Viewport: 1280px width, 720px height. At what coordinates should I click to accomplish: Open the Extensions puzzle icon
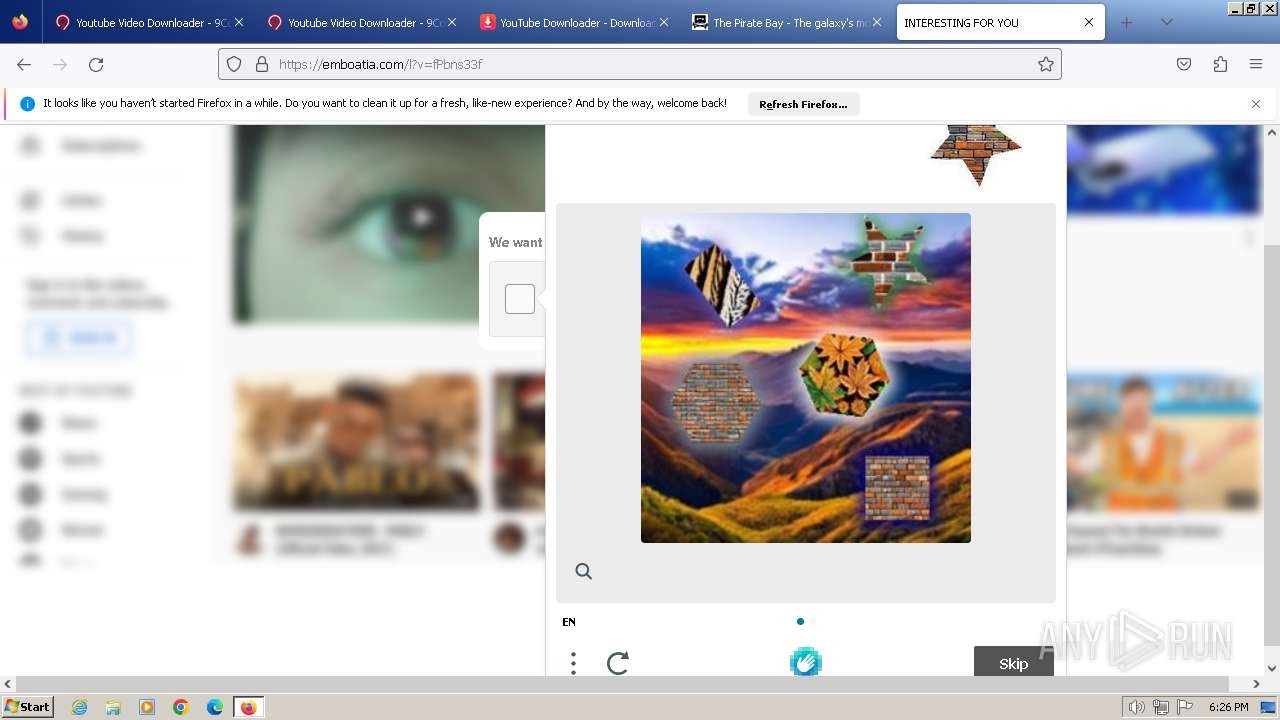[x=1220, y=64]
